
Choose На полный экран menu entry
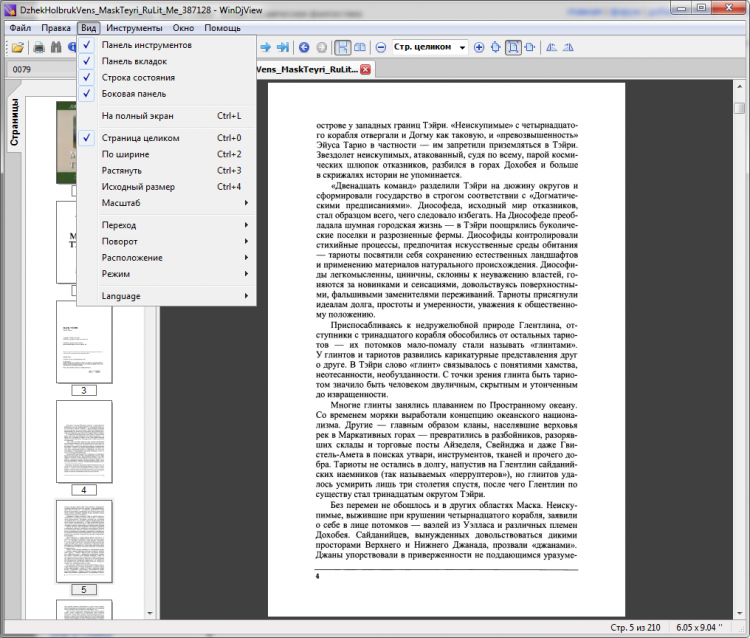pyautogui.click(x=166, y=116)
